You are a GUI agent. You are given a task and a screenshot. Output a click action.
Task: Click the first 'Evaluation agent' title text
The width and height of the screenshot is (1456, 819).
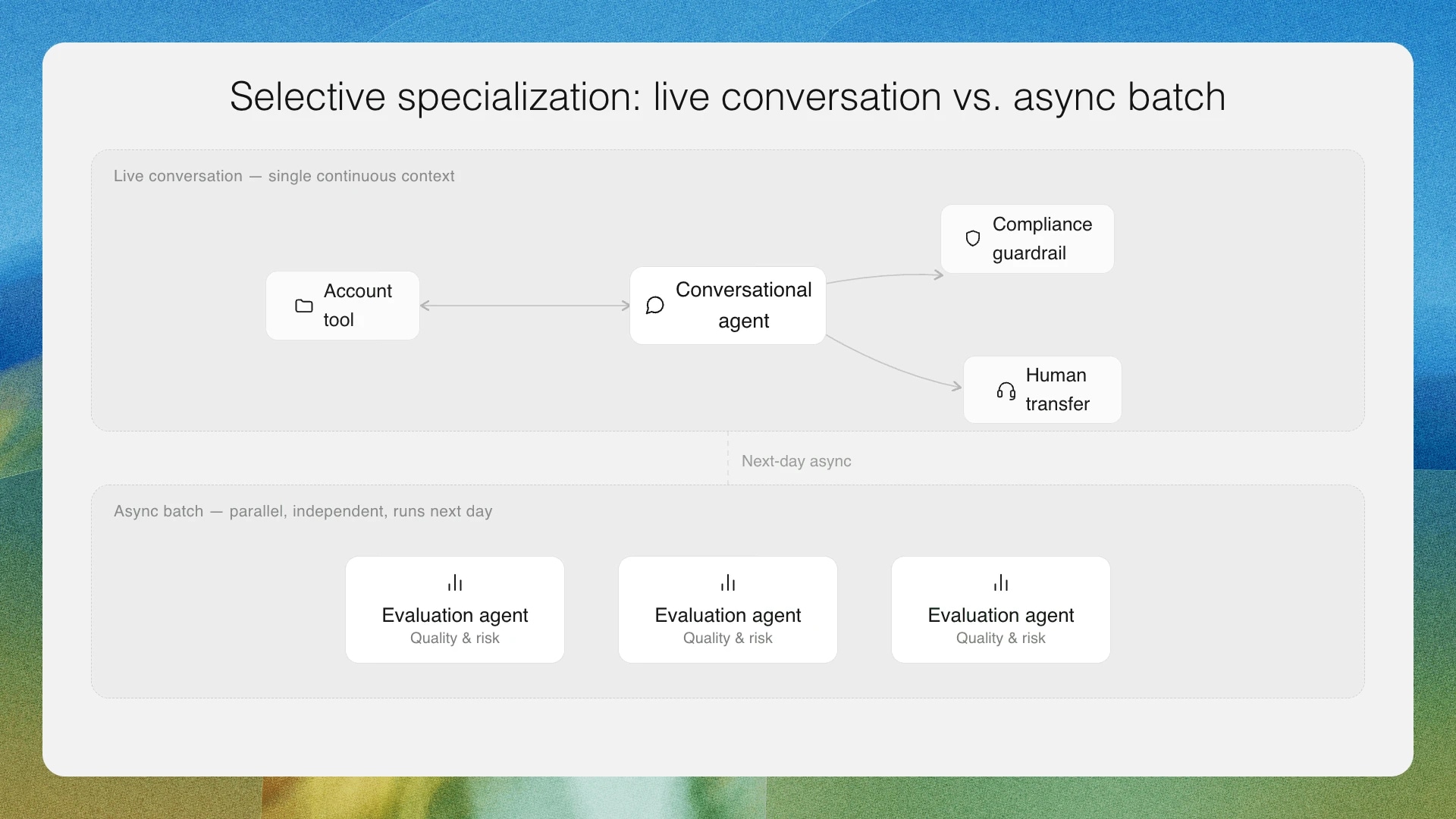[x=455, y=615]
